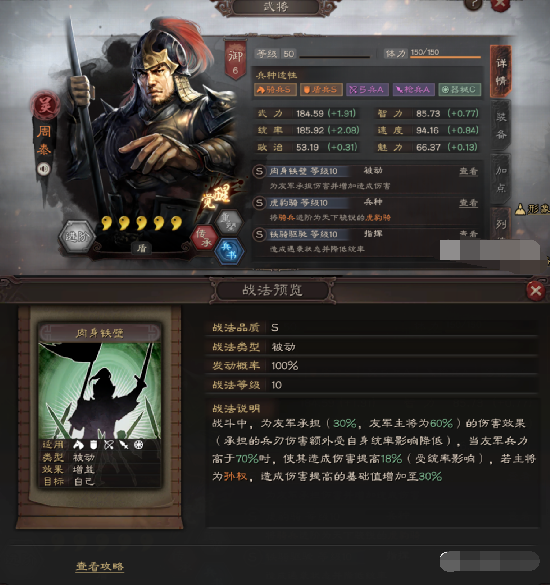Switch to the 详情 side tab
This screenshot has width=550, height=585.
tap(501, 71)
